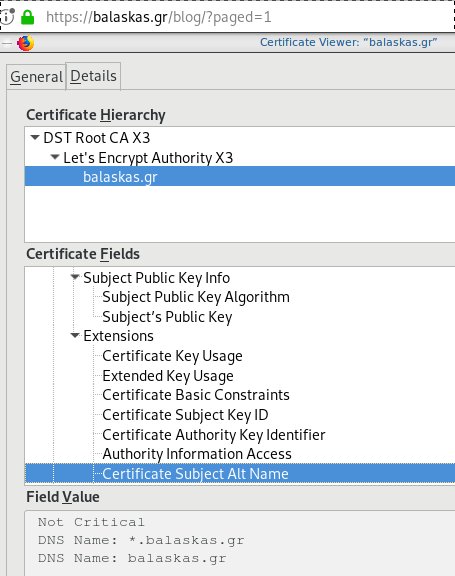Select Certificate Subject Key ID field
The height and width of the screenshot is (576, 455).
pos(185,415)
